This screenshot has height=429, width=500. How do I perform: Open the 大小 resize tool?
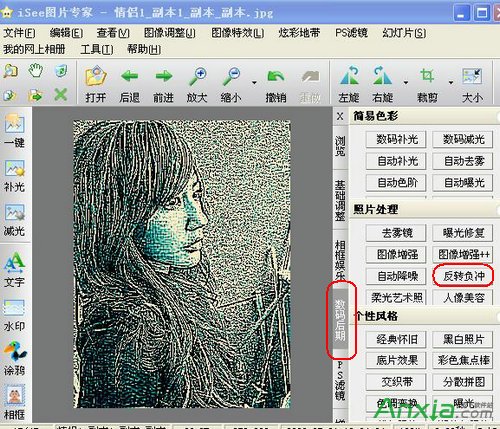point(472,76)
